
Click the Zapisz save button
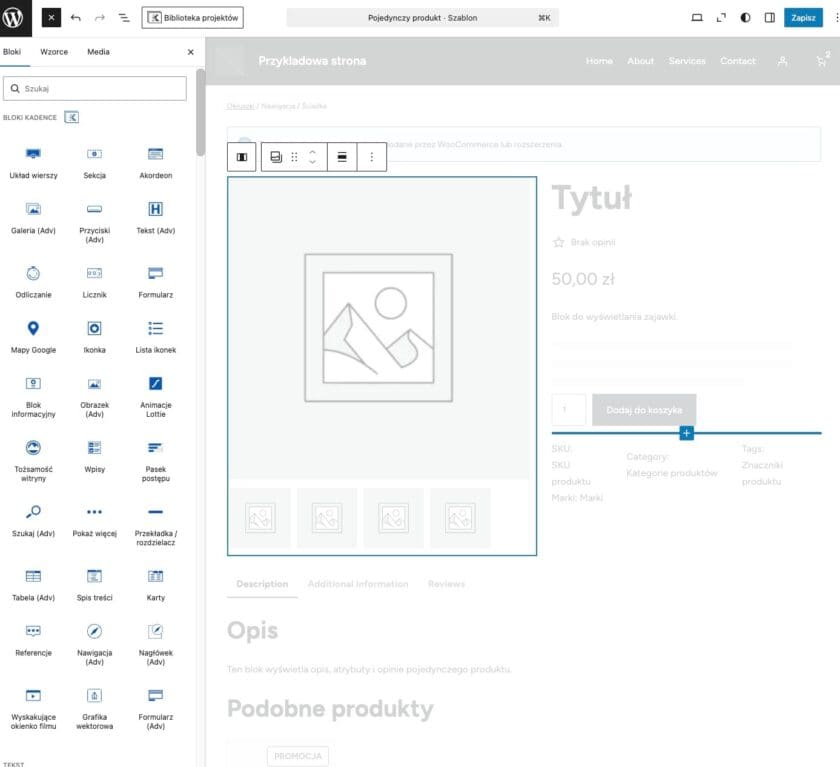tap(803, 18)
